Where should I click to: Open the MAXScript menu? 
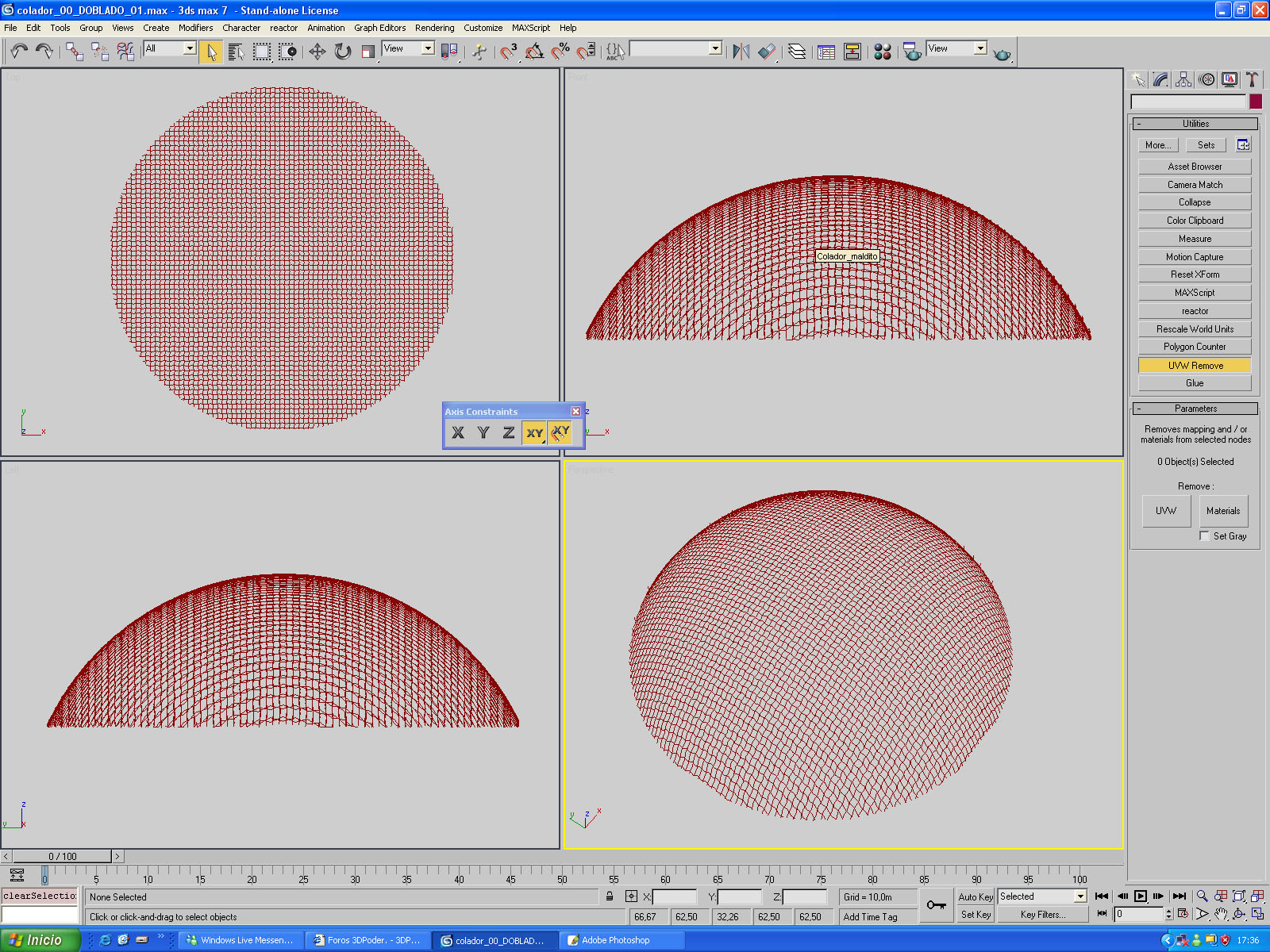[530, 28]
